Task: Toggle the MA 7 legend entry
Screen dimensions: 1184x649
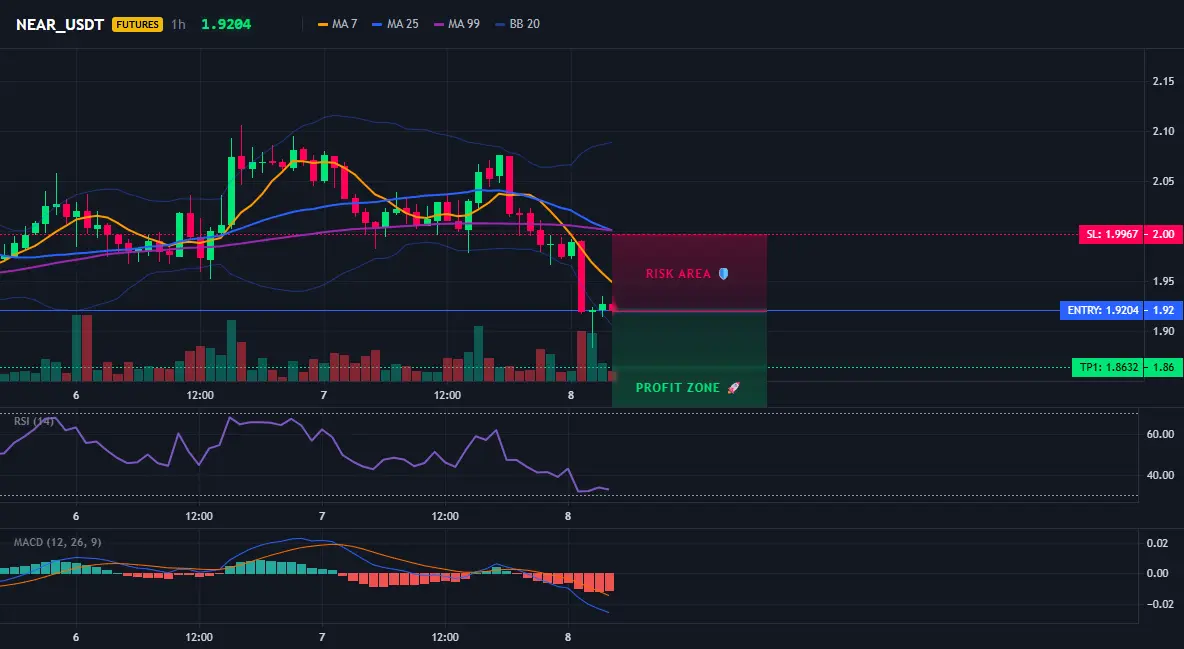Action: click(338, 24)
